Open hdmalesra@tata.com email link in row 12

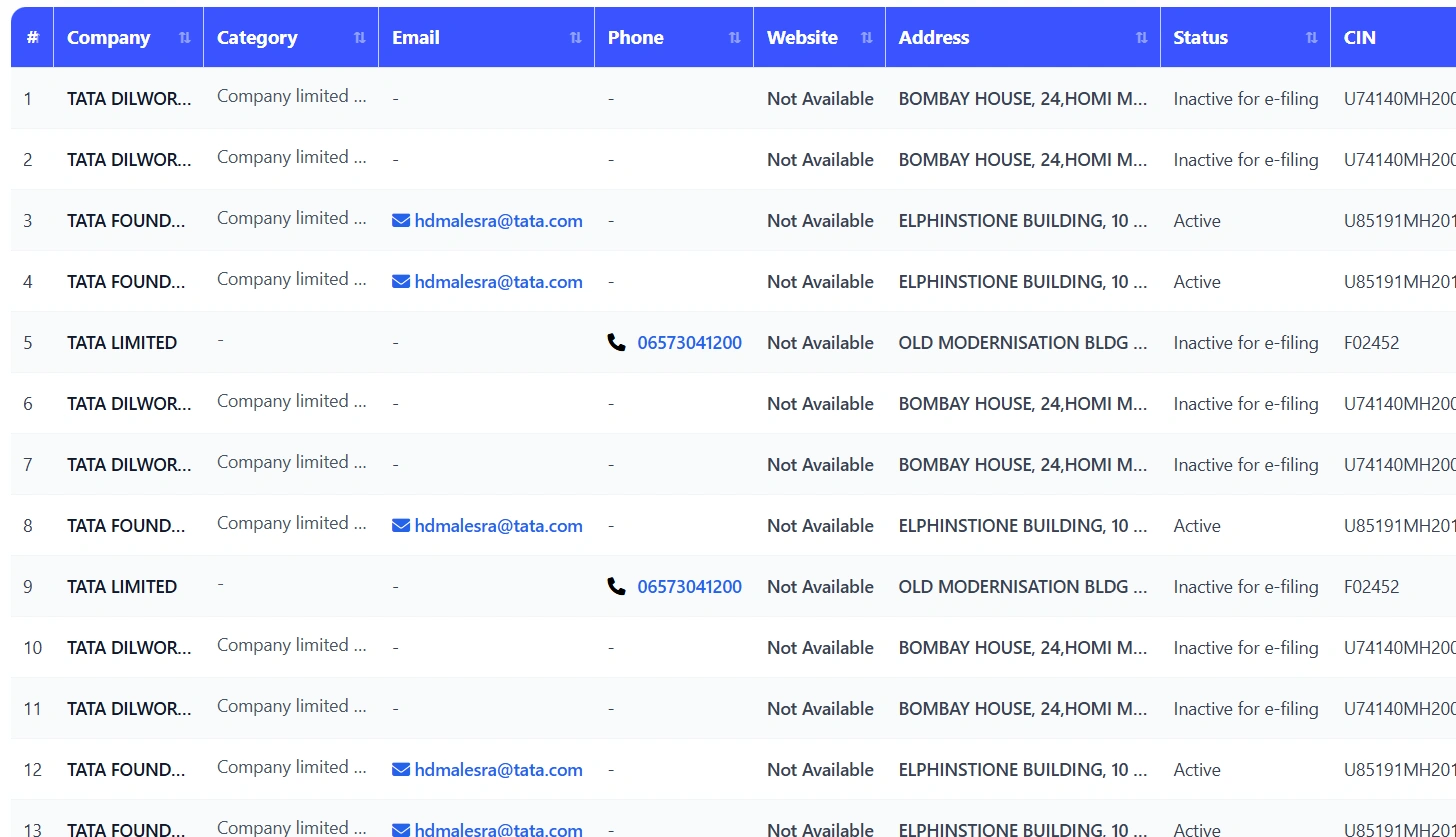498,770
